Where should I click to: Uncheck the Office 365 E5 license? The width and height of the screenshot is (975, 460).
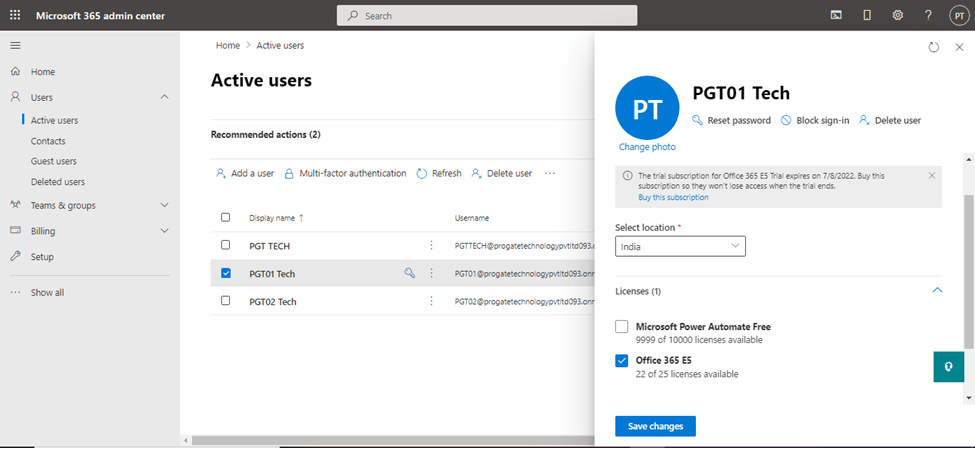(622, 360)
